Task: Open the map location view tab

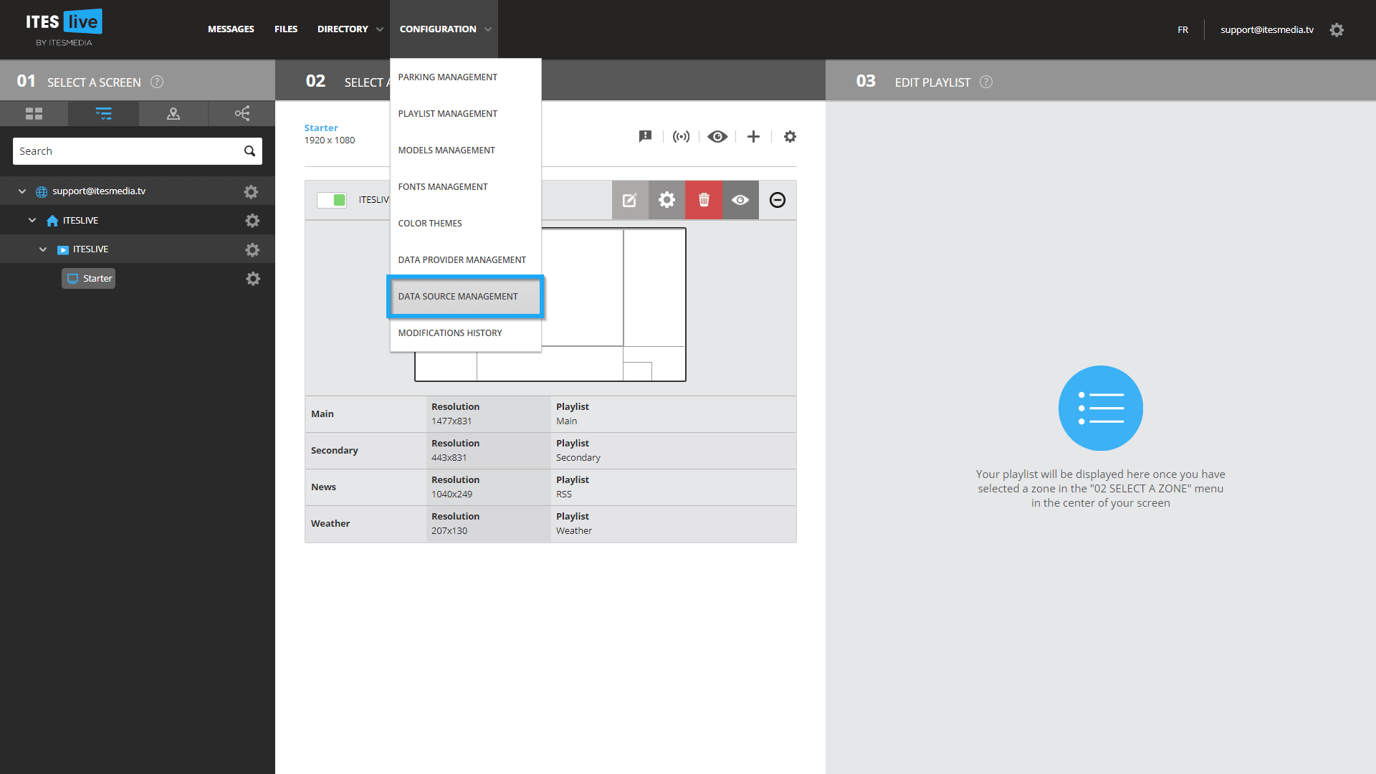Action: pyautogui.click(x=173, y=114)
